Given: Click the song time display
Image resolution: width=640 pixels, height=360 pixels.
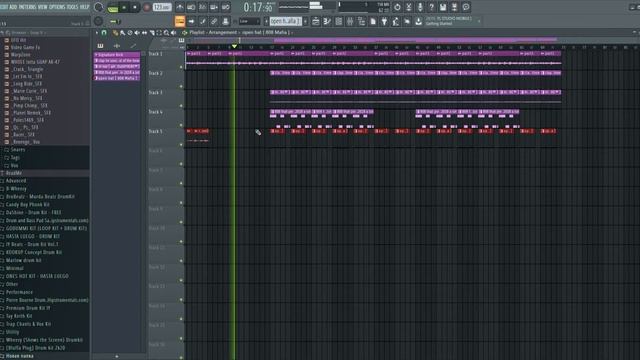Looking at the screenshot, I should 258,7.
